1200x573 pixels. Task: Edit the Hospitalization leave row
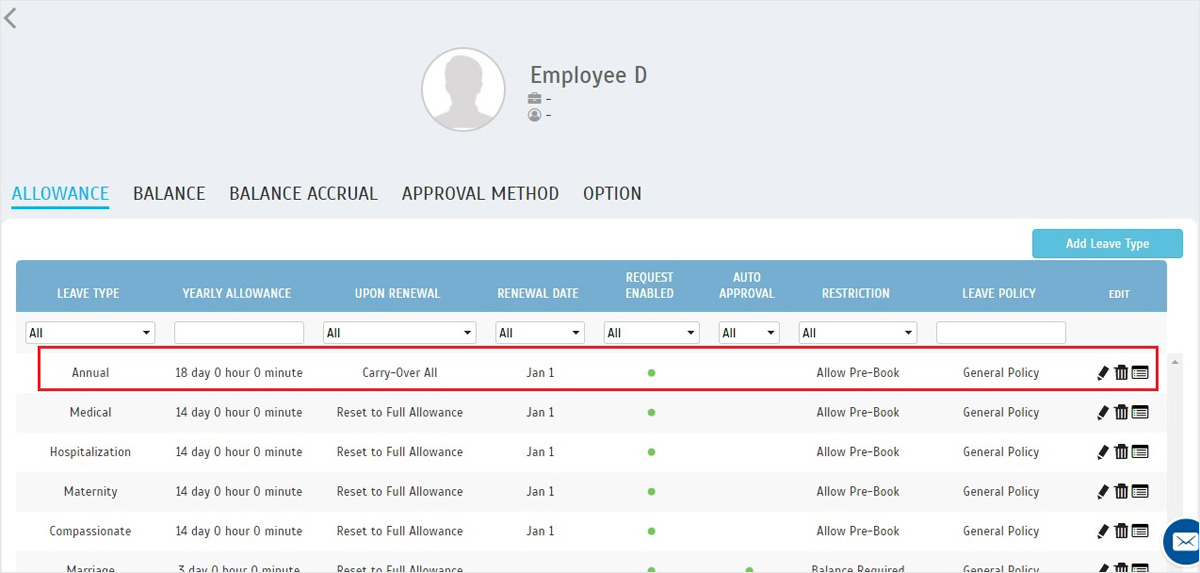coord(1103,452)
